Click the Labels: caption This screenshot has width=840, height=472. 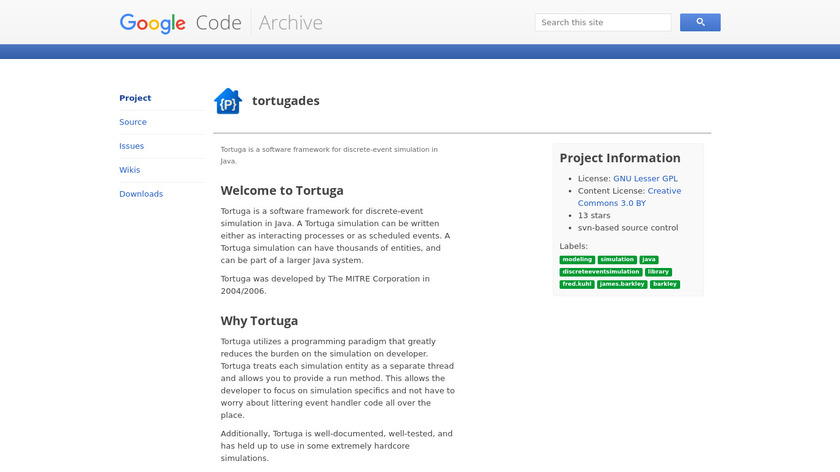pos(573,246)
